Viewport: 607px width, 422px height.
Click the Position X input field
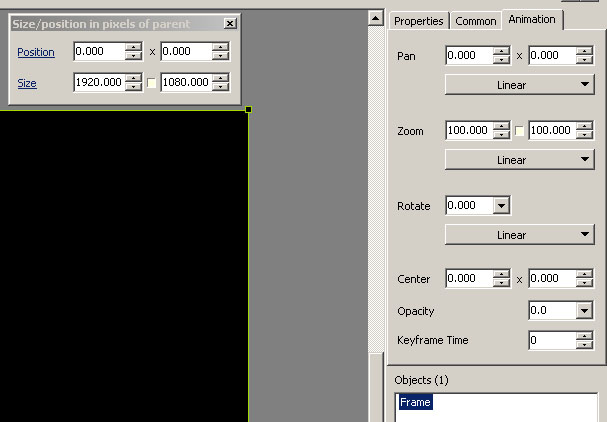[99, 52]
